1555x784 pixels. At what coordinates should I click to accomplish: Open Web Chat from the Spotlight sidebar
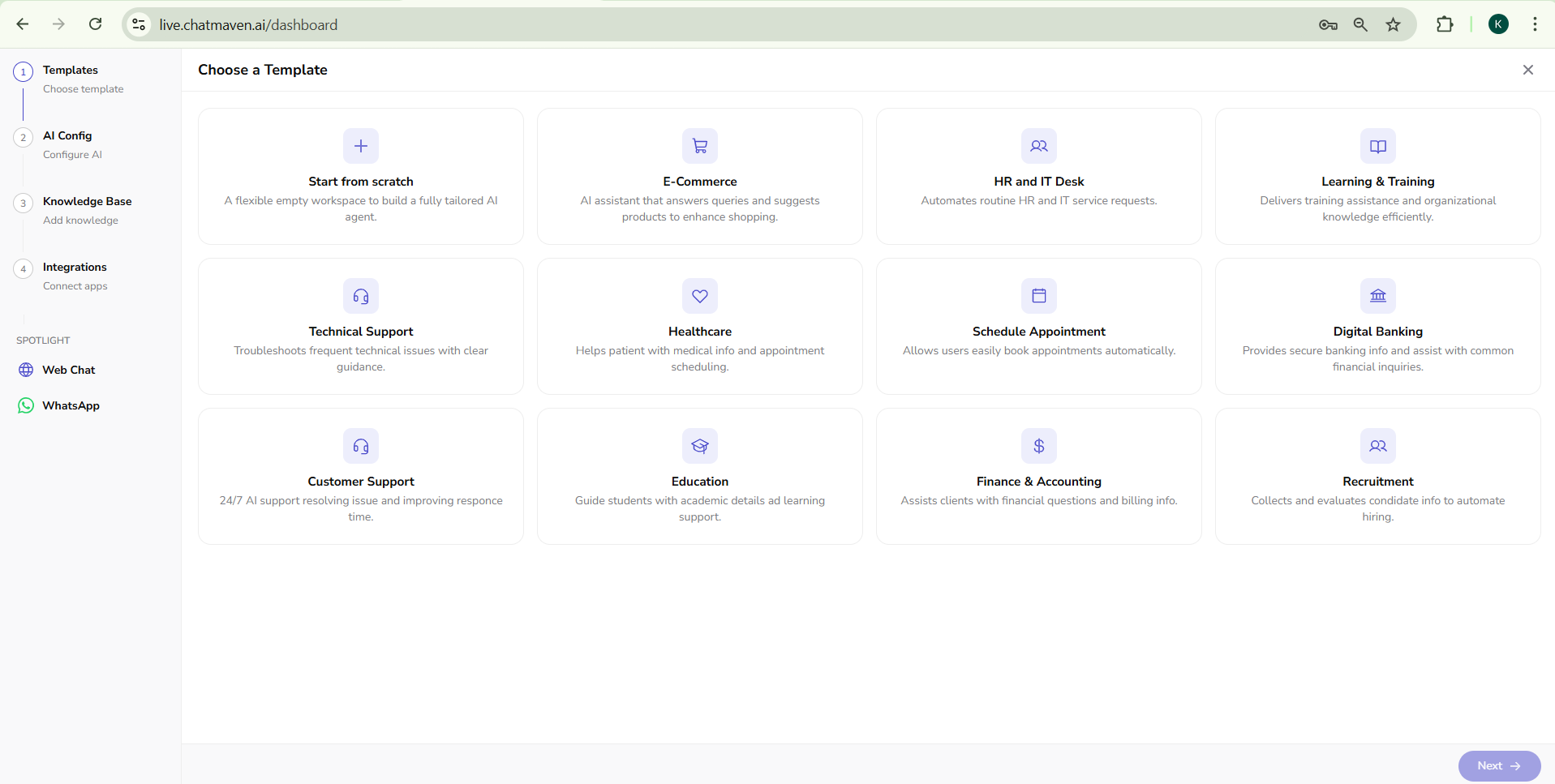coord(68,369)
